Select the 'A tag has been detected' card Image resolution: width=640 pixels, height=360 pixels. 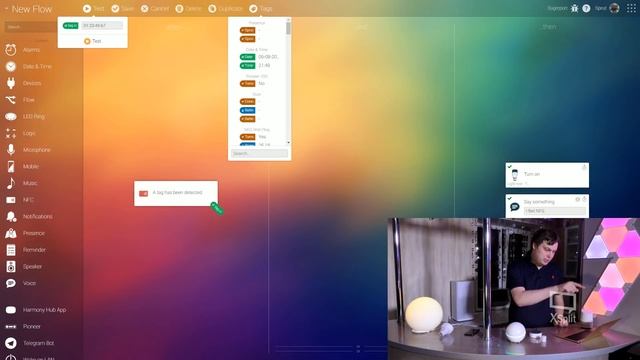tap(176, 193)
